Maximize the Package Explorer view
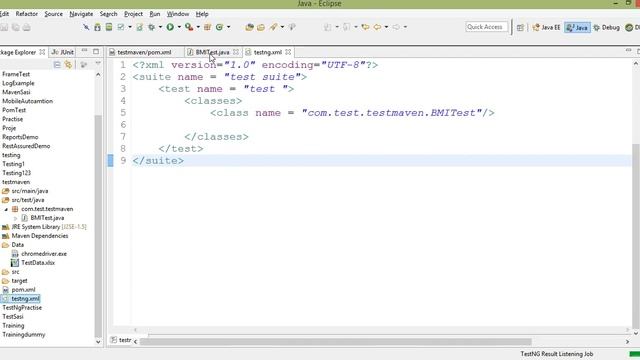 tap(96, 51)
